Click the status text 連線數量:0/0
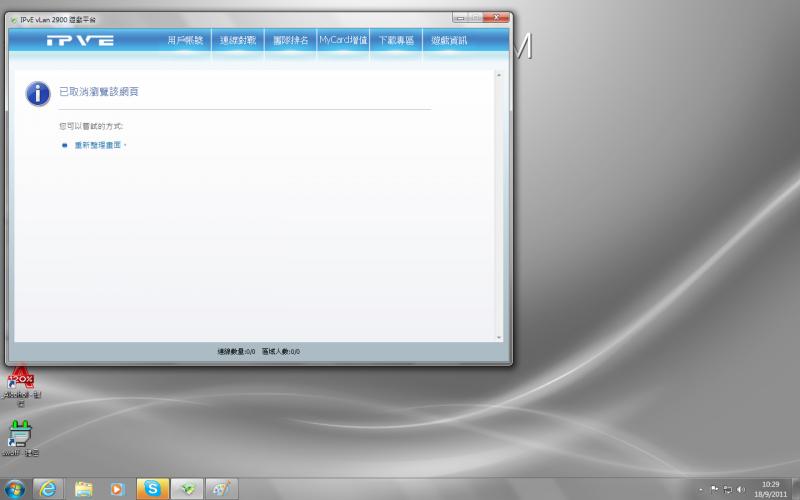 pyautogui.click(x=236, y=352)
